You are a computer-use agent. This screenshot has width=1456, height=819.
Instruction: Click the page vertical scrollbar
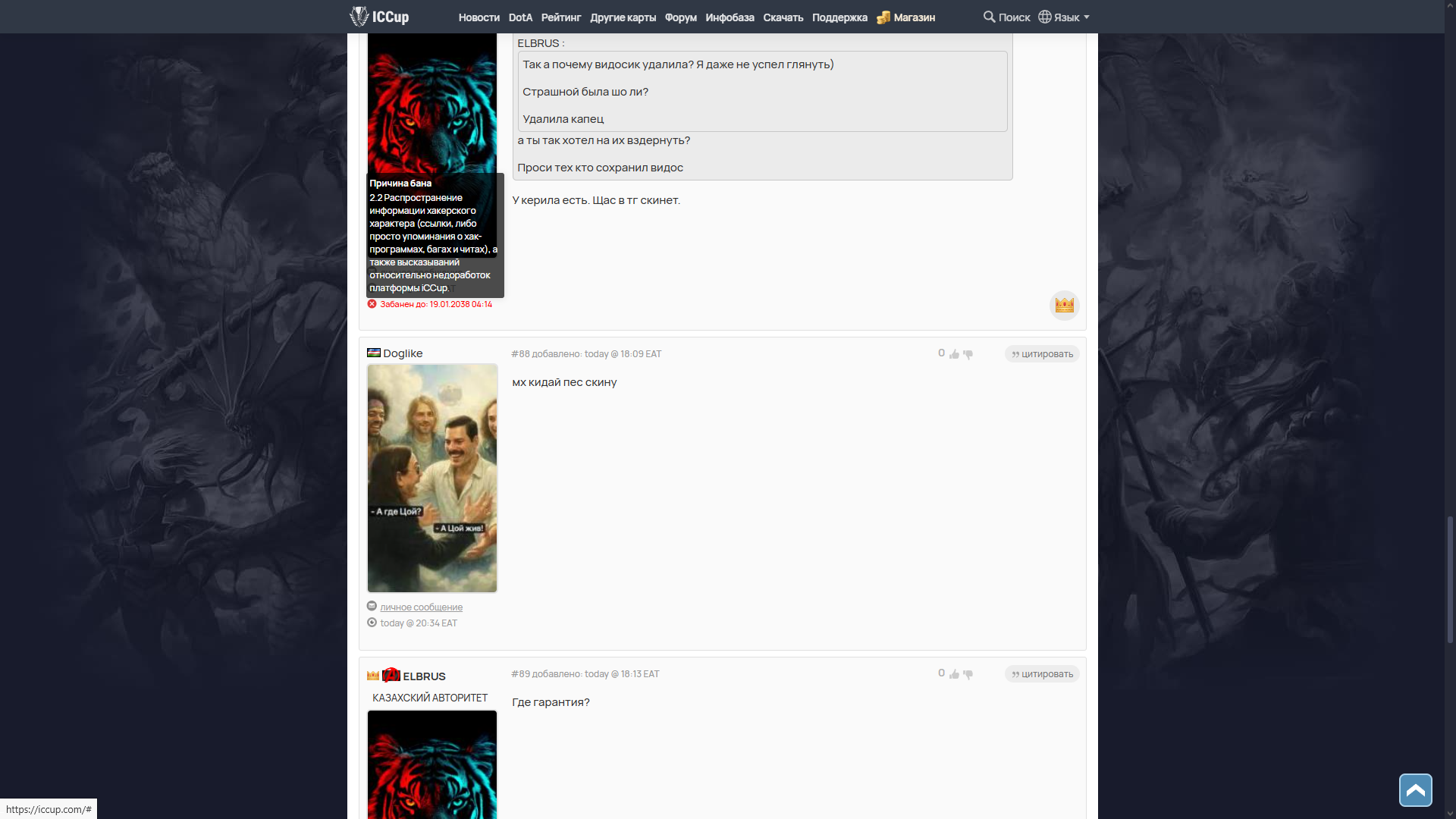coord(1450,579)
